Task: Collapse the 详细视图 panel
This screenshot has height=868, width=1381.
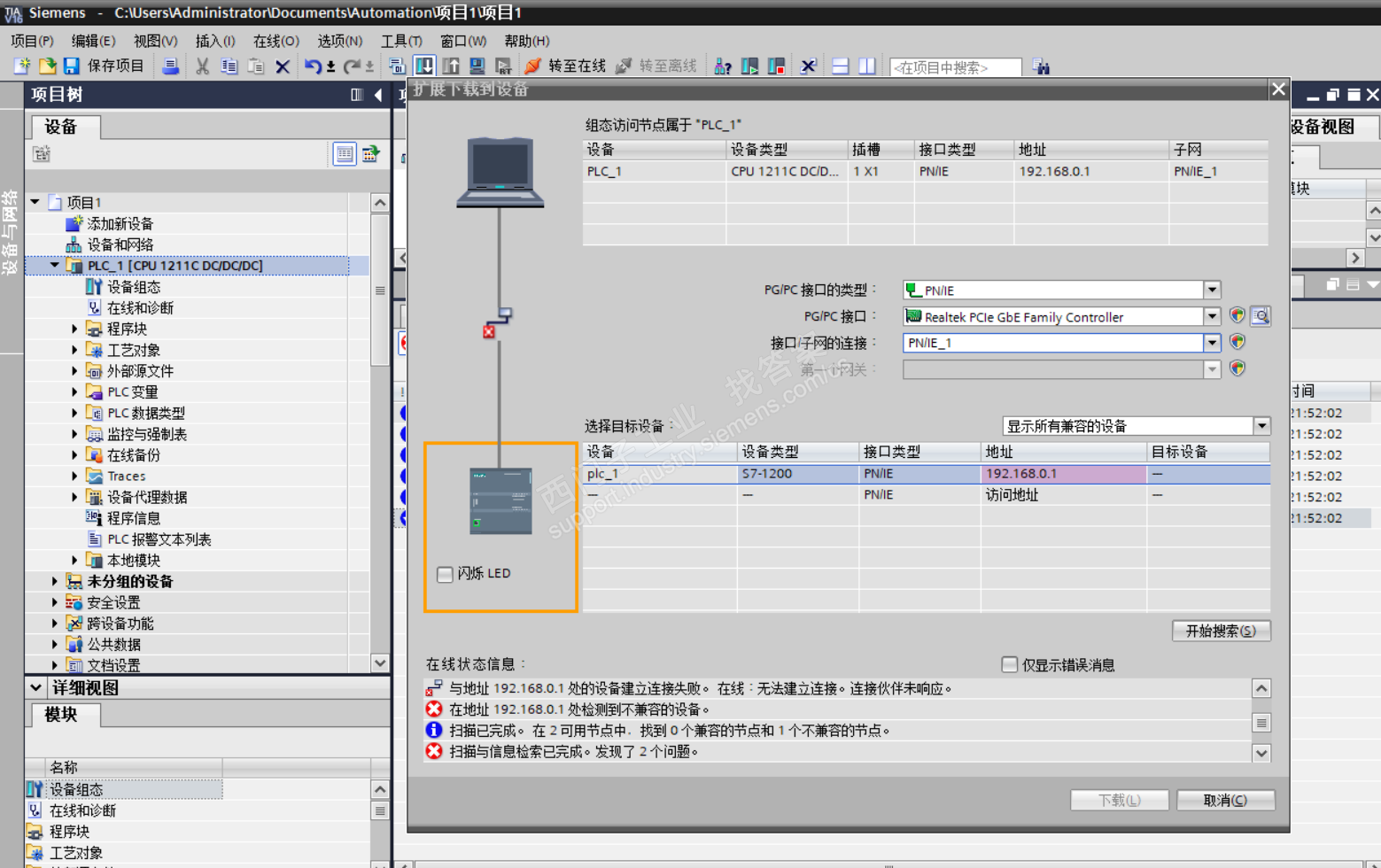Action: click(x=35, y=687)
